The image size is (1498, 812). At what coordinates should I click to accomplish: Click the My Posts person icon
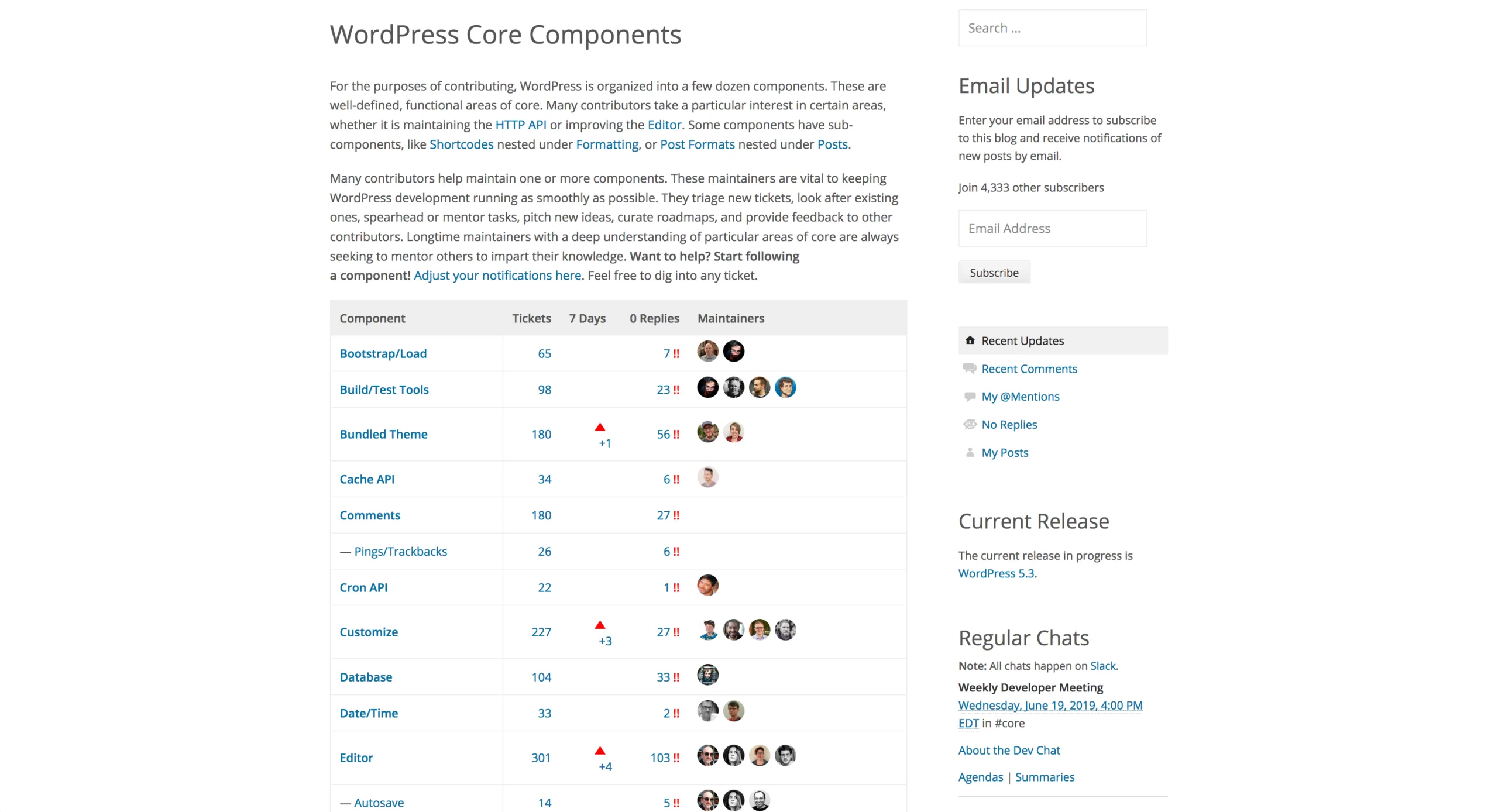[x=970, y=452]
